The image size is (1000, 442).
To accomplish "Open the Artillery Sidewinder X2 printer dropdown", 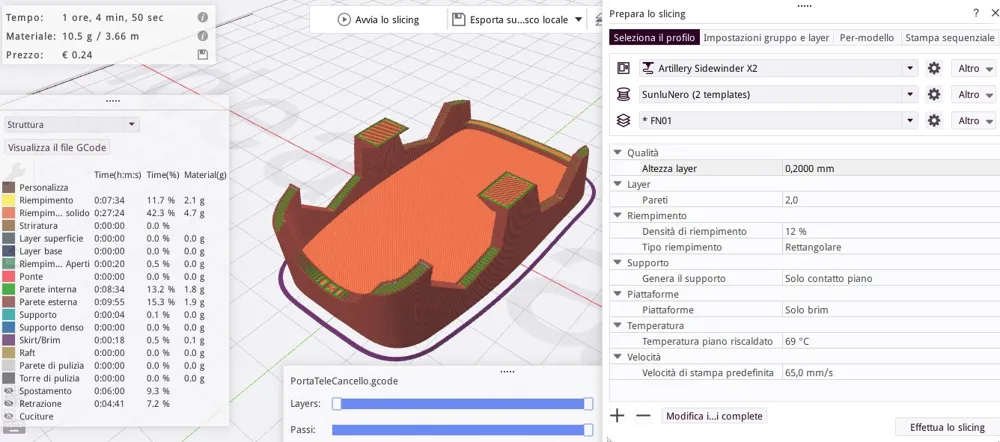I will (x=778, y=68).
